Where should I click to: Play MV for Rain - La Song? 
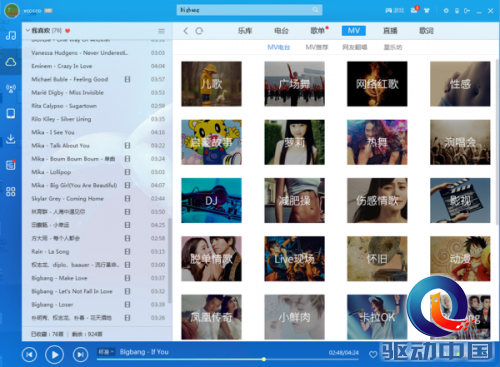coord(127,251)
